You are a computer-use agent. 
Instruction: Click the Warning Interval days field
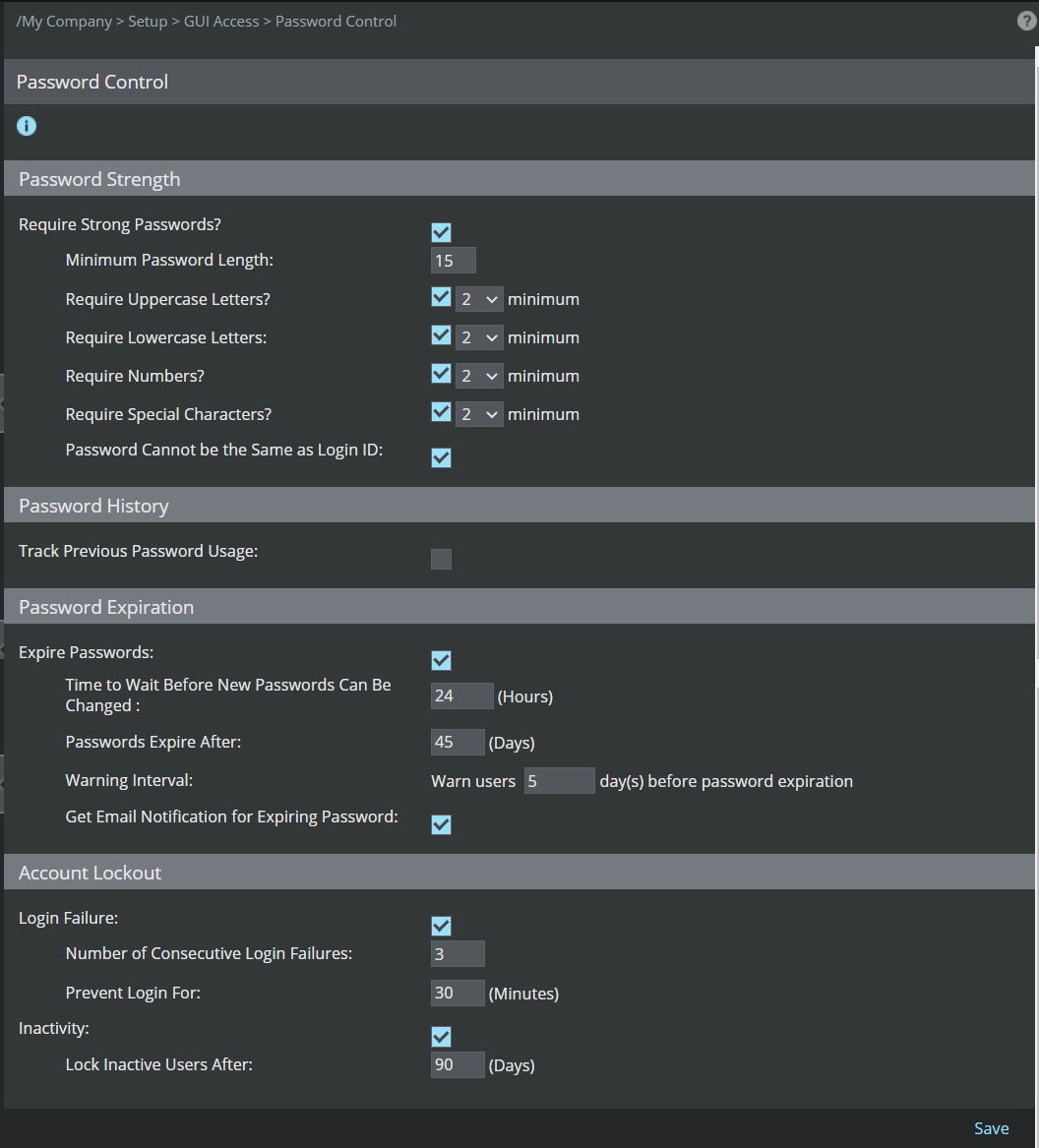[x=560, y=781]
